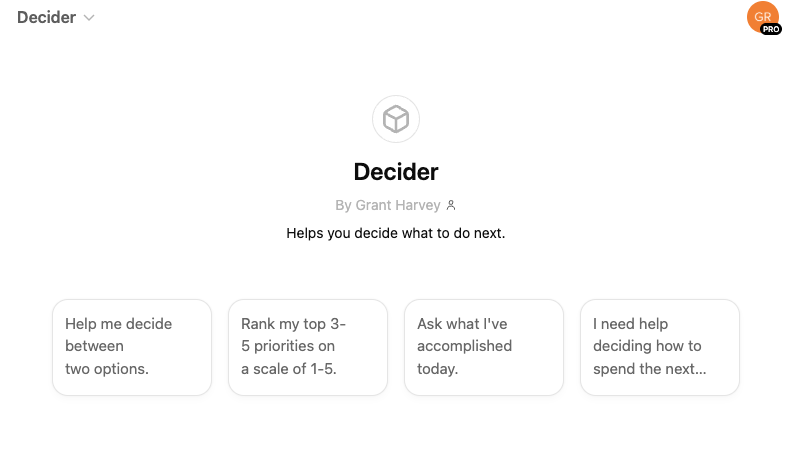Click the Decider cube logo icon
Screen dimensions: 789x475
coord(396,120)
